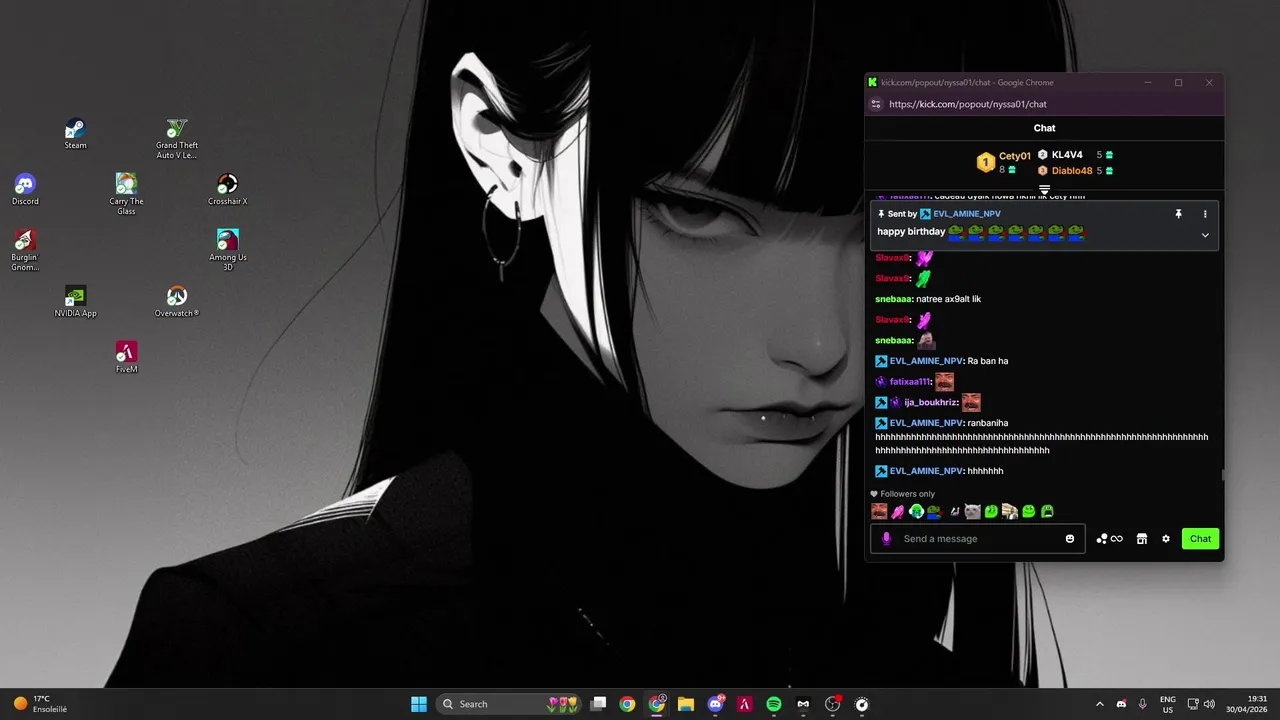
Task: Click the chat scrollbar thumb
Action: click(1222, 475)
